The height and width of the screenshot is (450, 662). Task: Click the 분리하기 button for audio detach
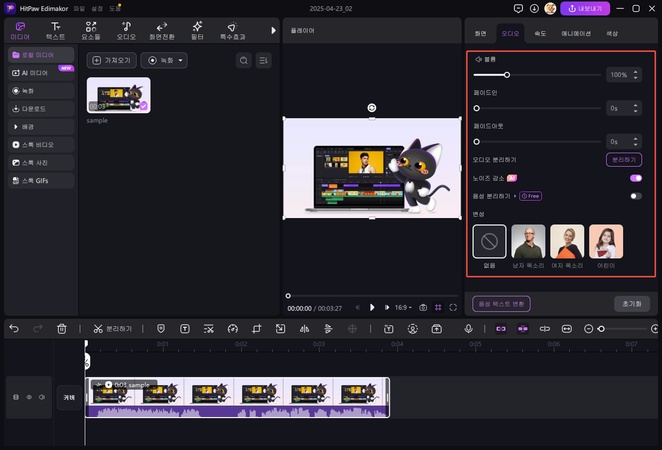(x=624, y=159)
